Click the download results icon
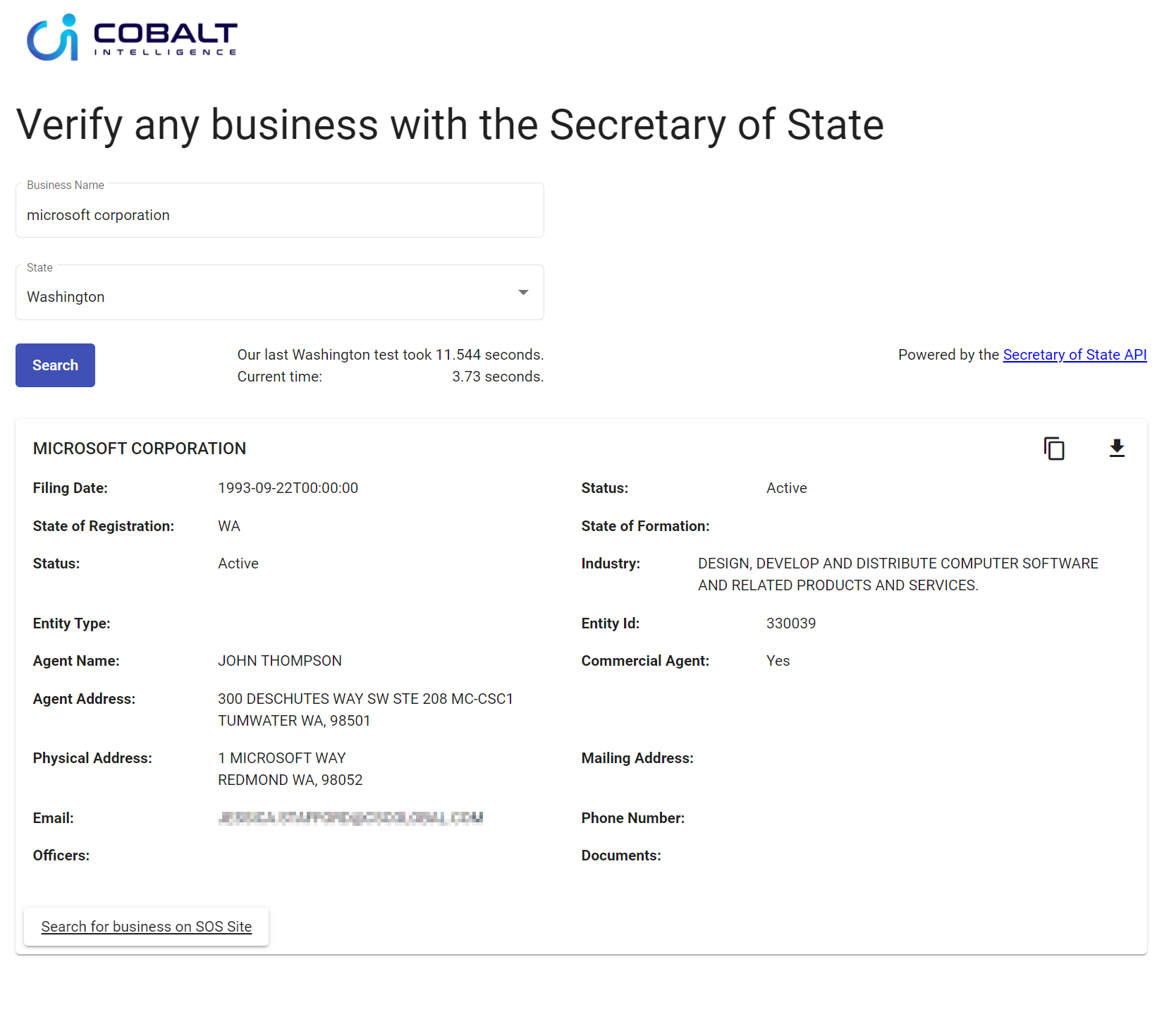 coord(1117,448)
